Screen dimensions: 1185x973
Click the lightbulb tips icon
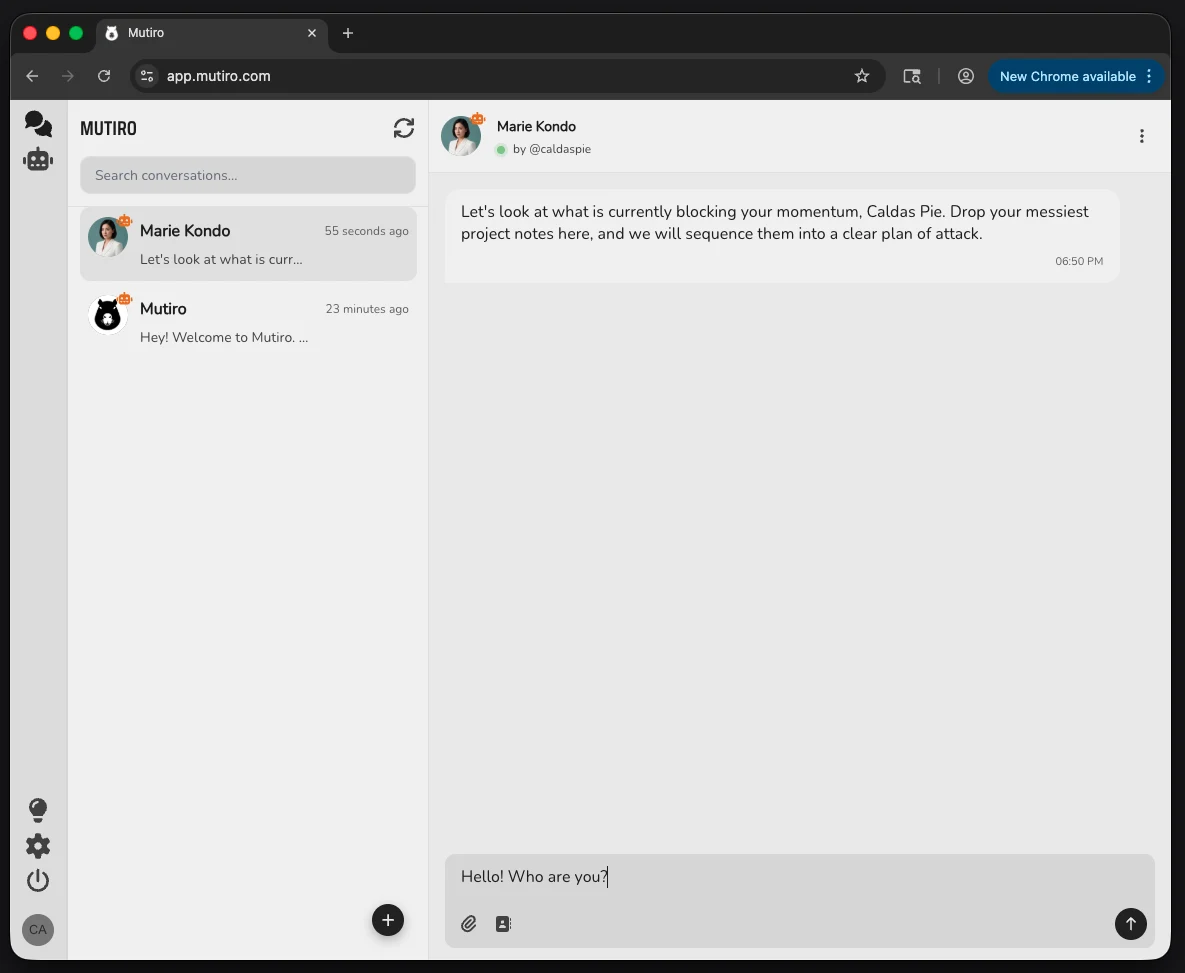38,810
